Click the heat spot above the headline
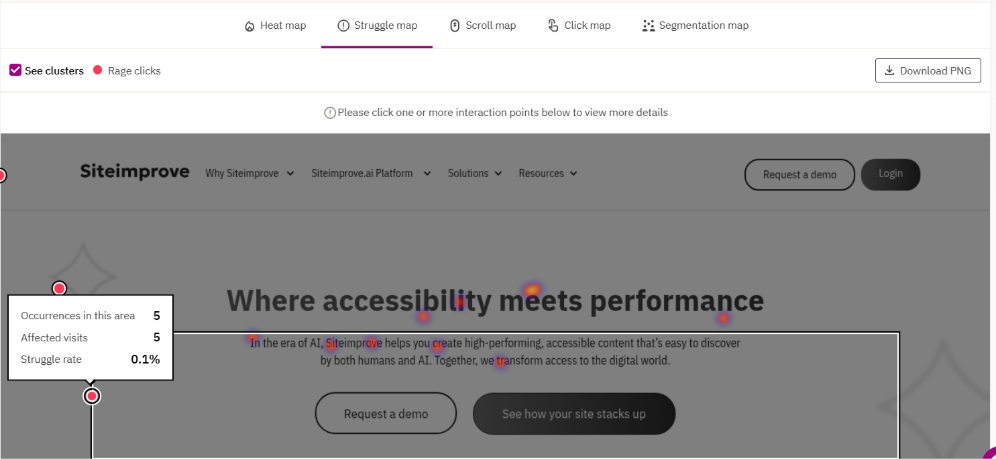Viewport: 996px width, 459px height. pos(533,291)
